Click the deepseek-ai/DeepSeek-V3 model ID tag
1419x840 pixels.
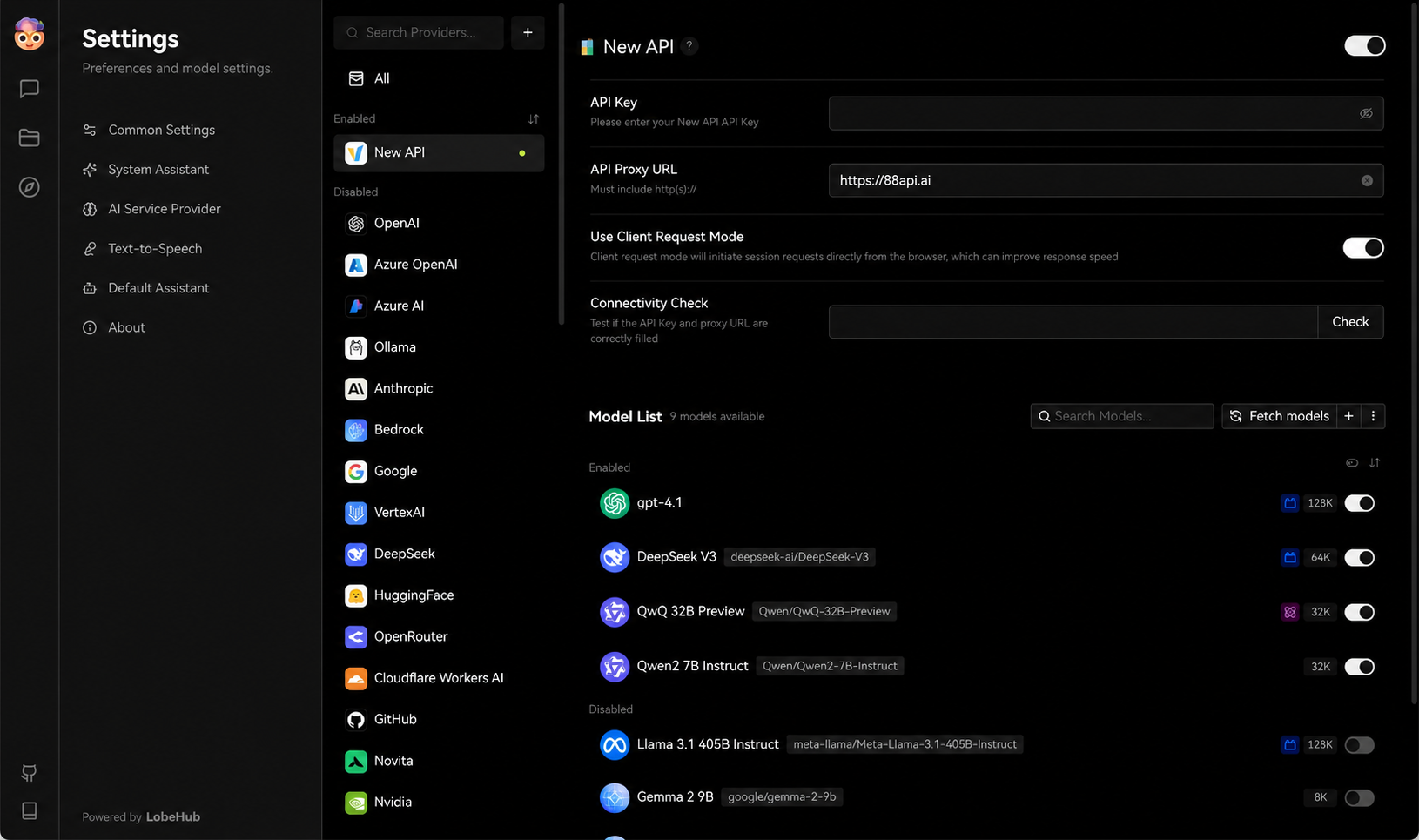799,557
